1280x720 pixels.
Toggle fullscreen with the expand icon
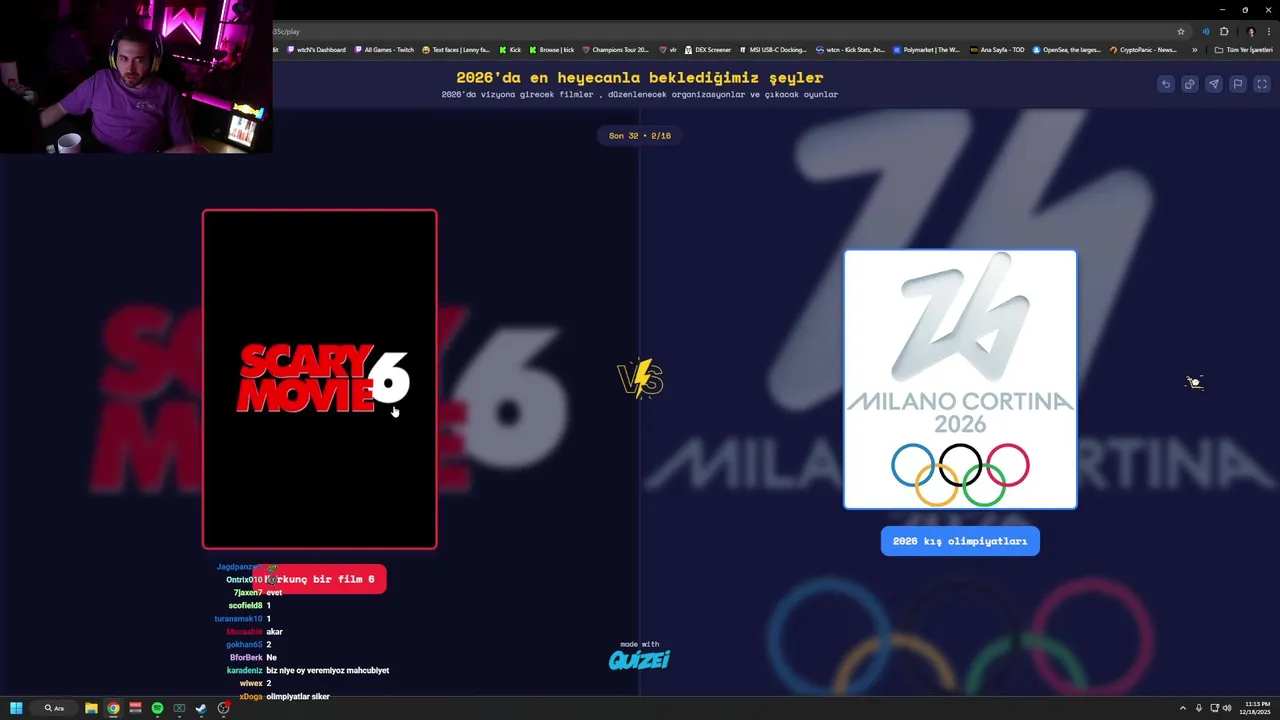(x=1261, y=84)
